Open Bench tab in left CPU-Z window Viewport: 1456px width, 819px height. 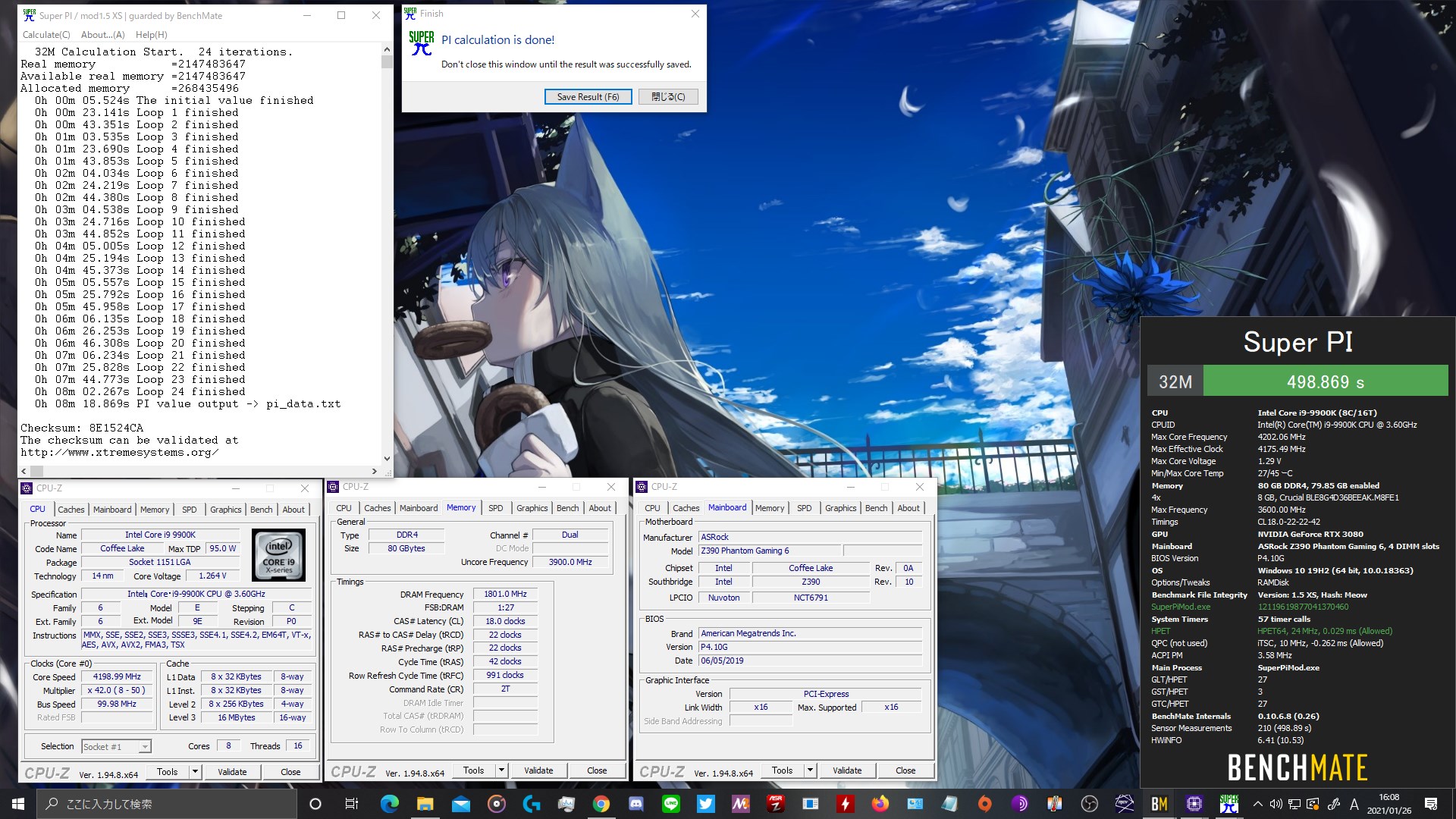(x=261, y=510)
